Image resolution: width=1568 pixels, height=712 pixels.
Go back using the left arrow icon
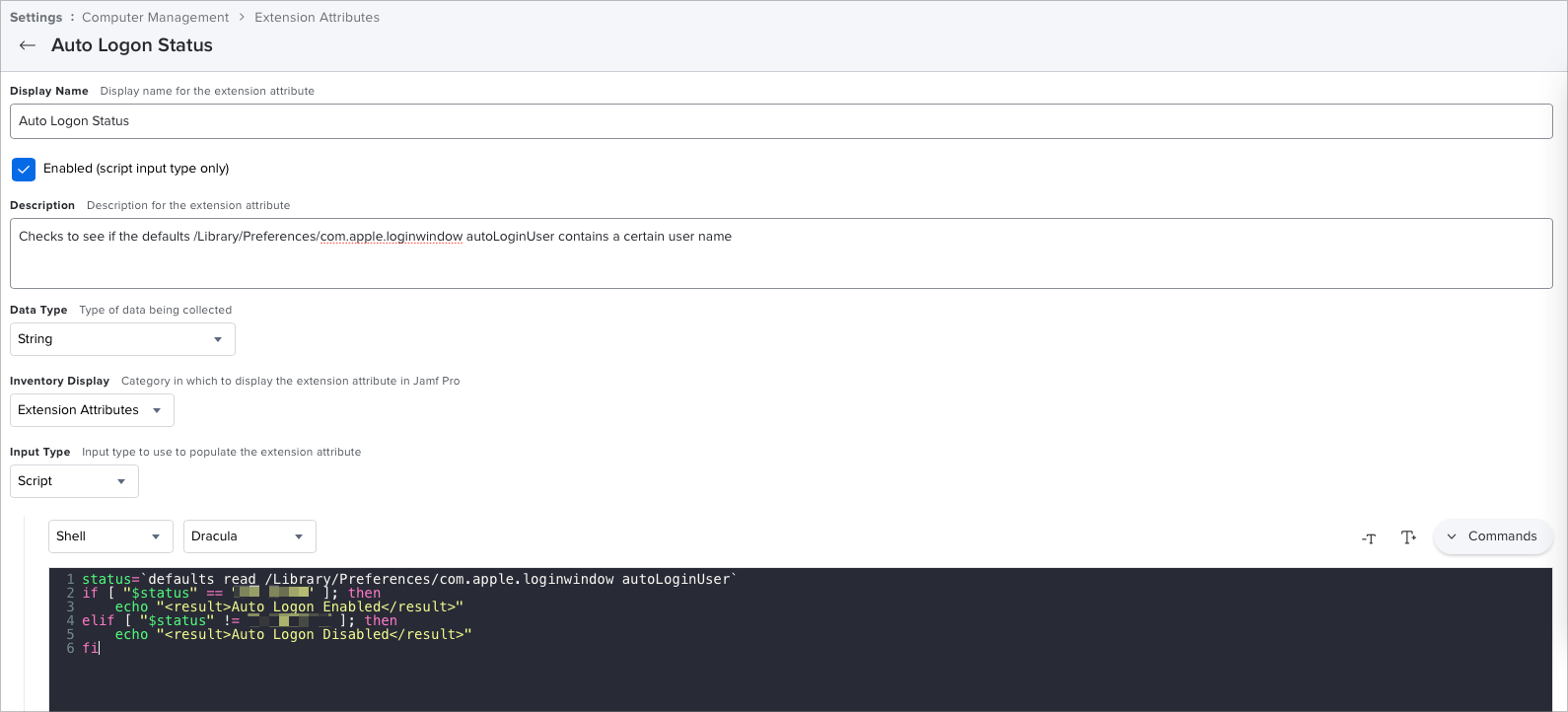click(28, 45)
